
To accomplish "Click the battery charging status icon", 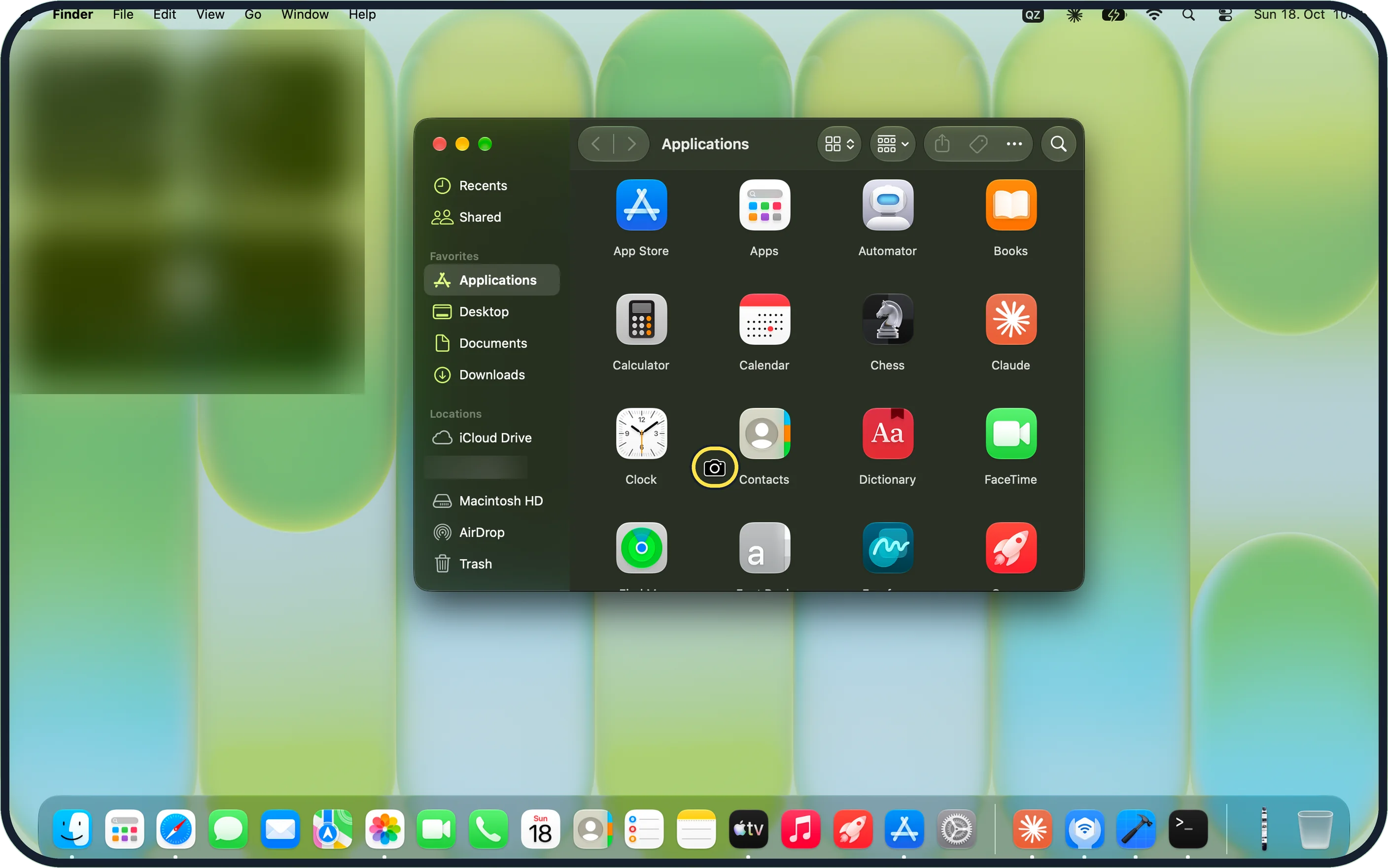I will coord(1114,14).
